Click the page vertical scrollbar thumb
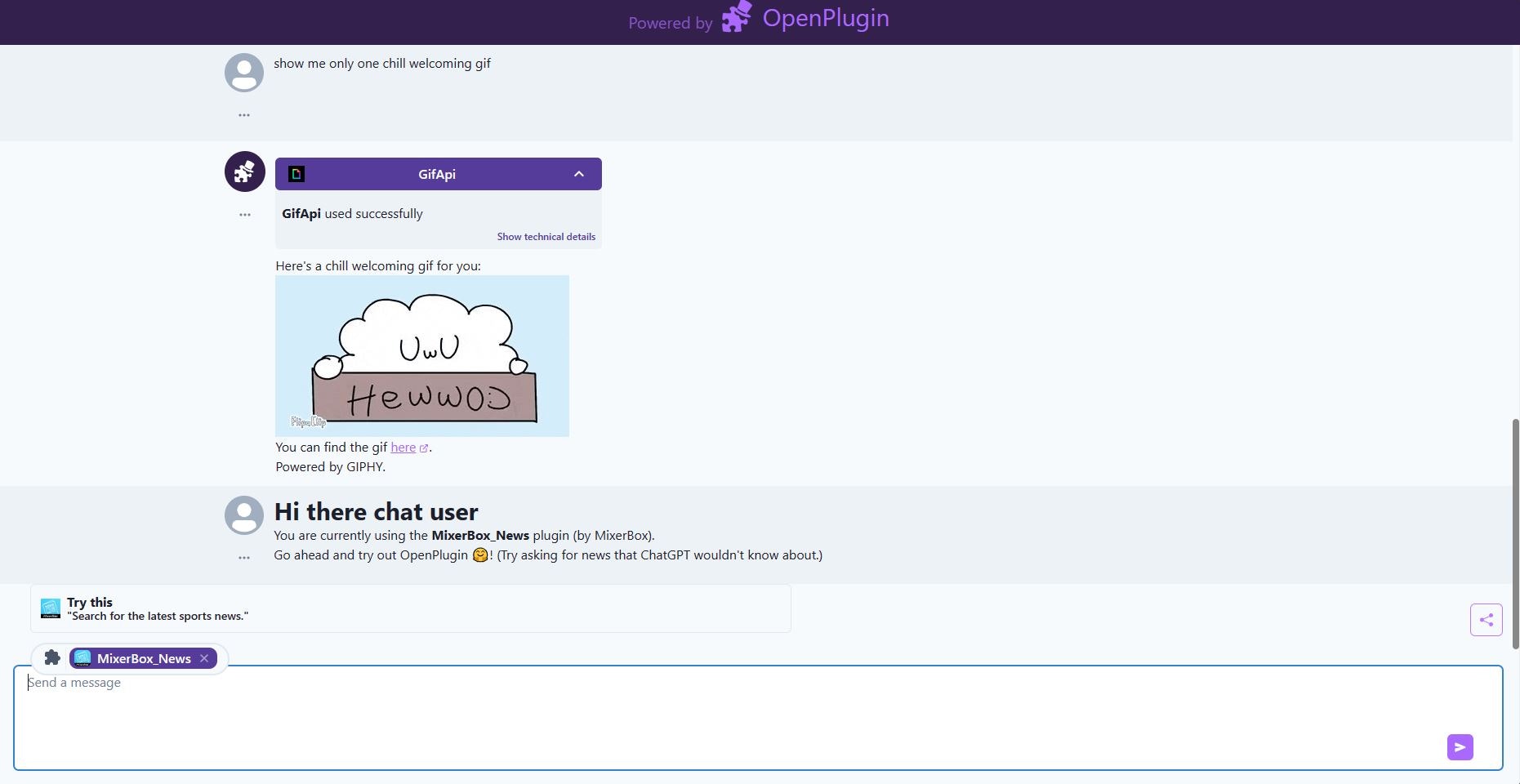The image size is (1520, 784). [x=1516, y=534]
